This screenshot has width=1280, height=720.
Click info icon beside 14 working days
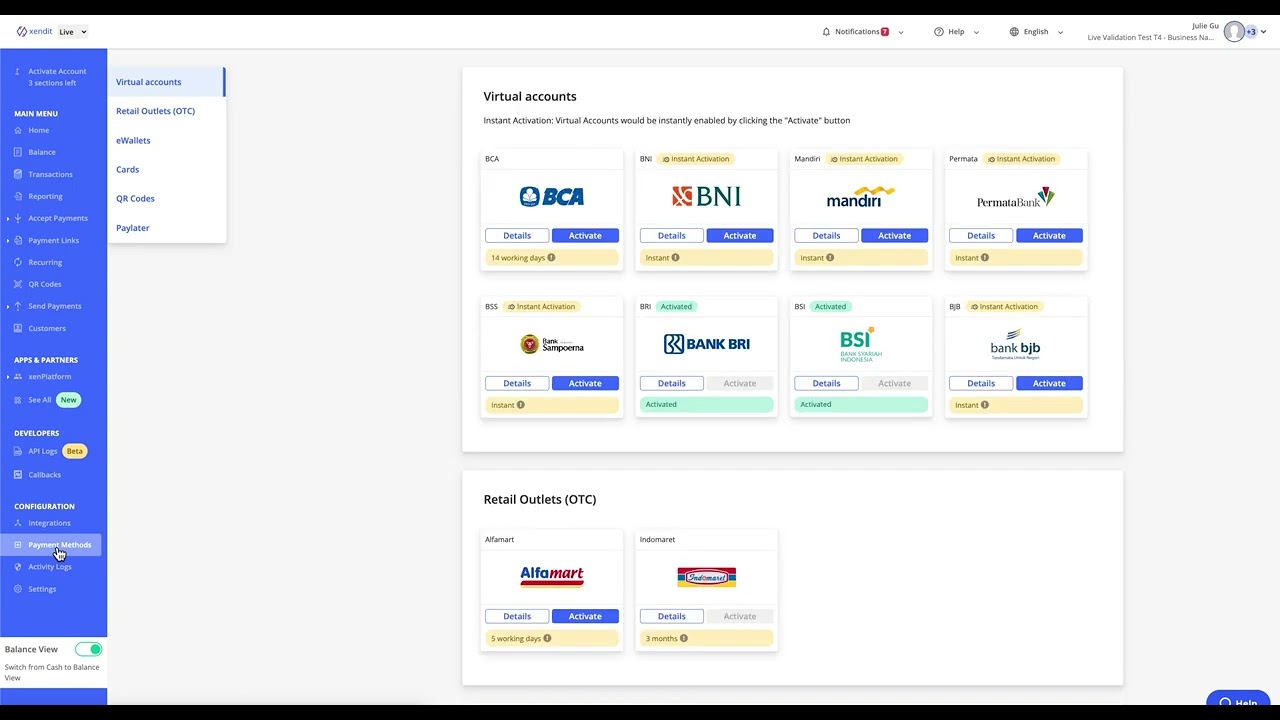coord(551,257)
